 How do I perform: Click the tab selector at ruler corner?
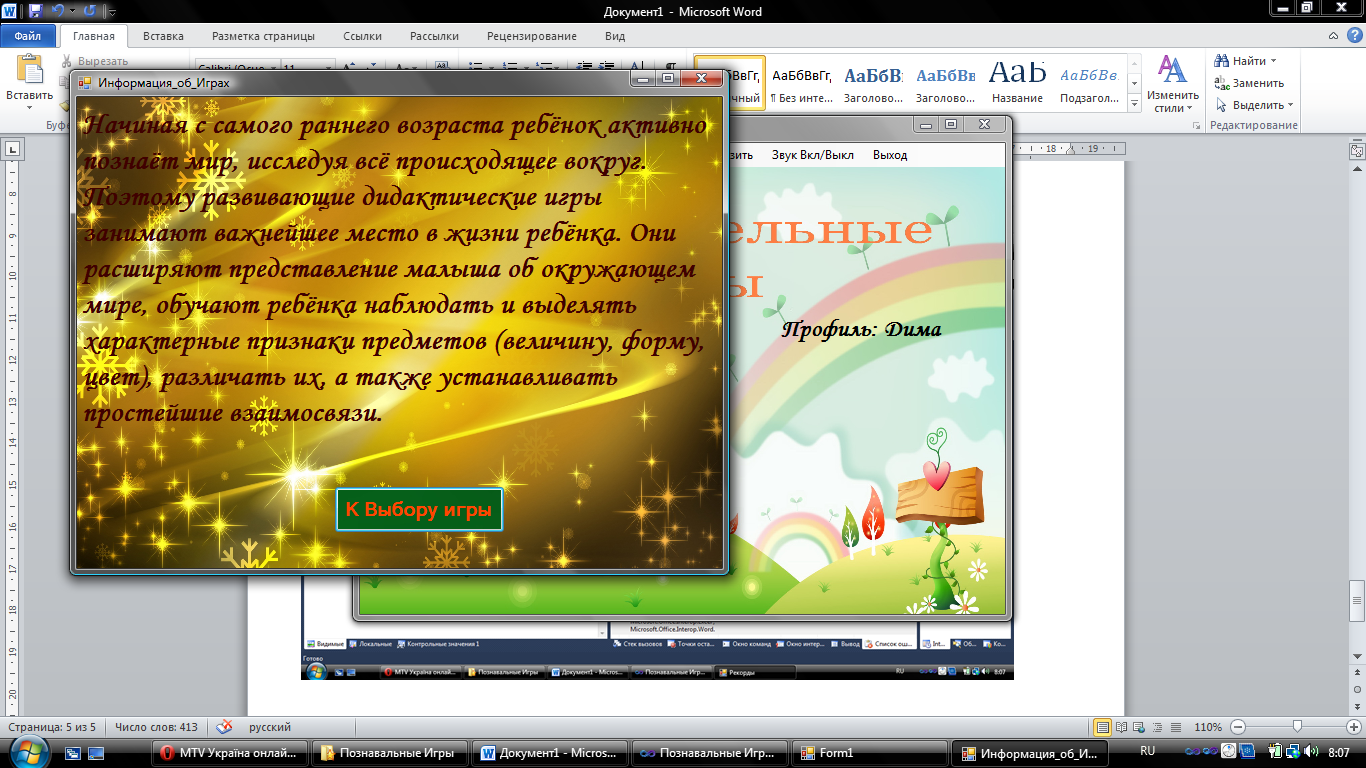click(13, 150)
